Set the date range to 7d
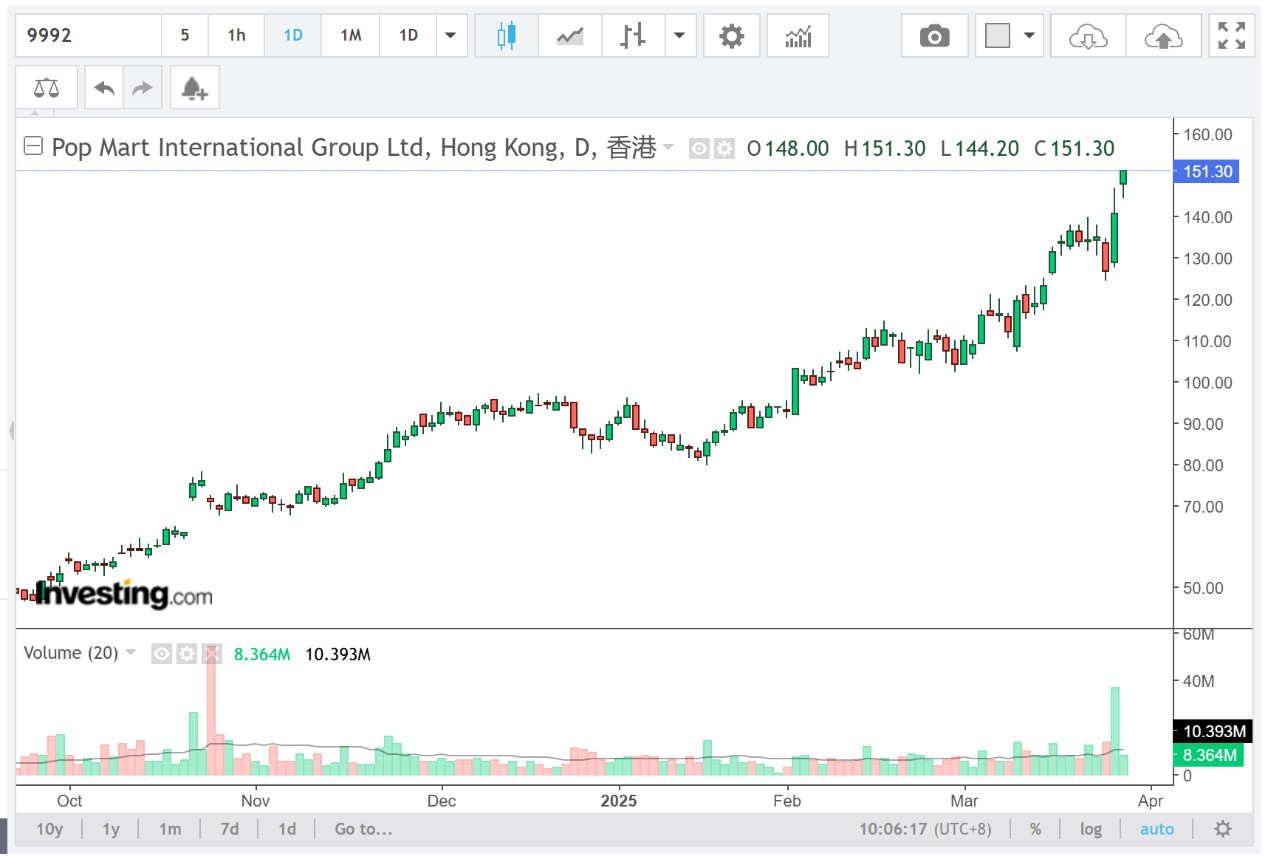The image size is (1268, 859). click(230, 829)
